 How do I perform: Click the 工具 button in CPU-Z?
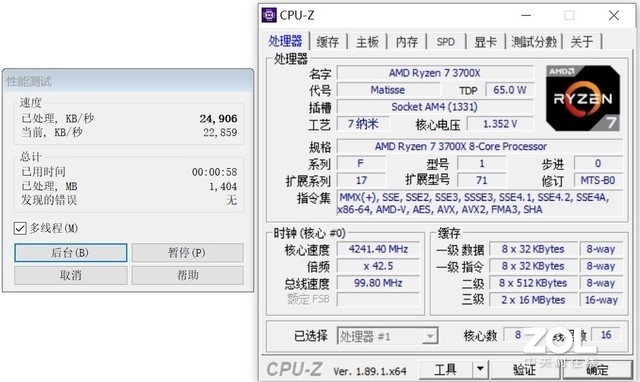[x=445, y=370]
